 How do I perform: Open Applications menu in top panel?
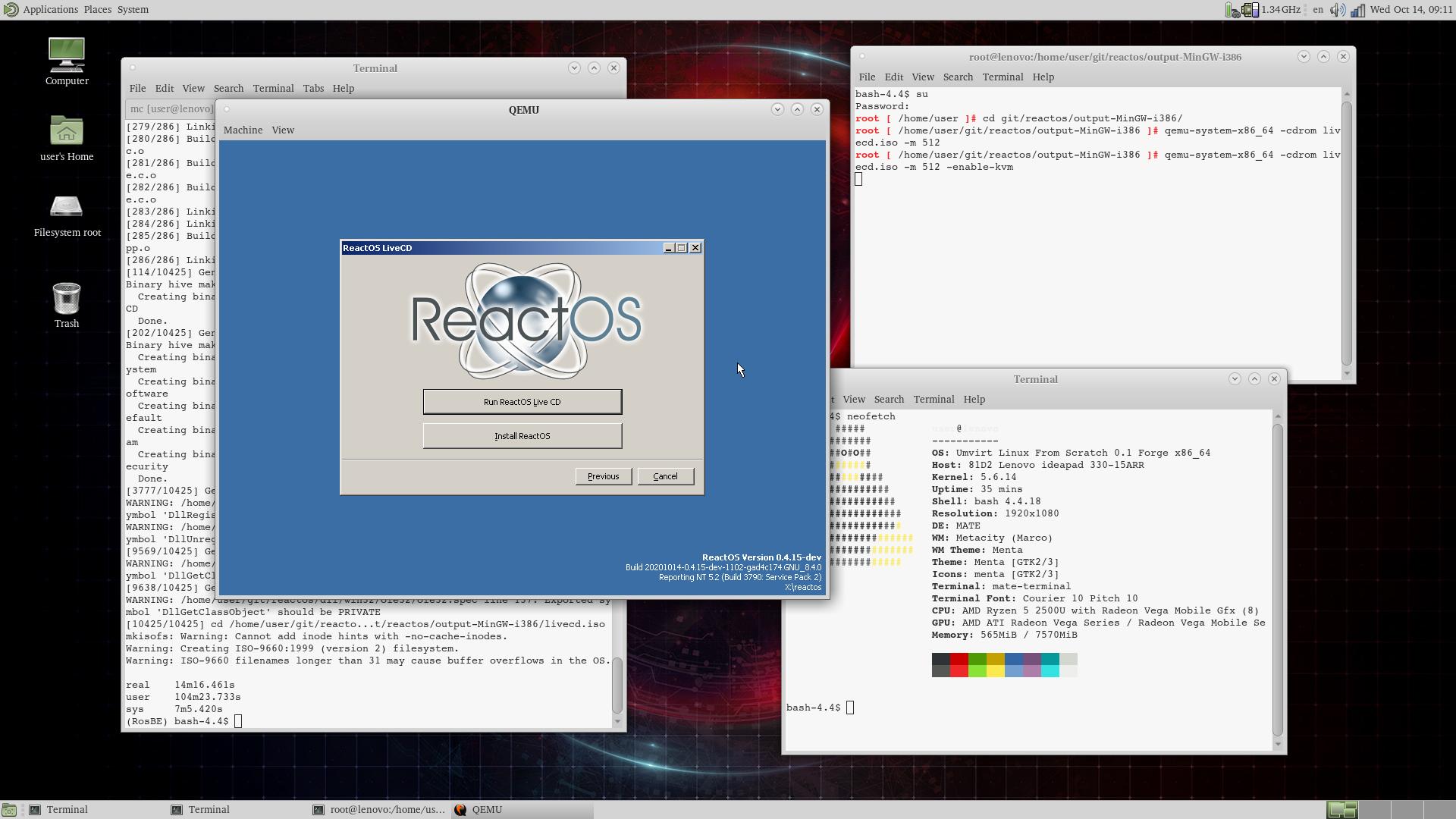(50, 9)
